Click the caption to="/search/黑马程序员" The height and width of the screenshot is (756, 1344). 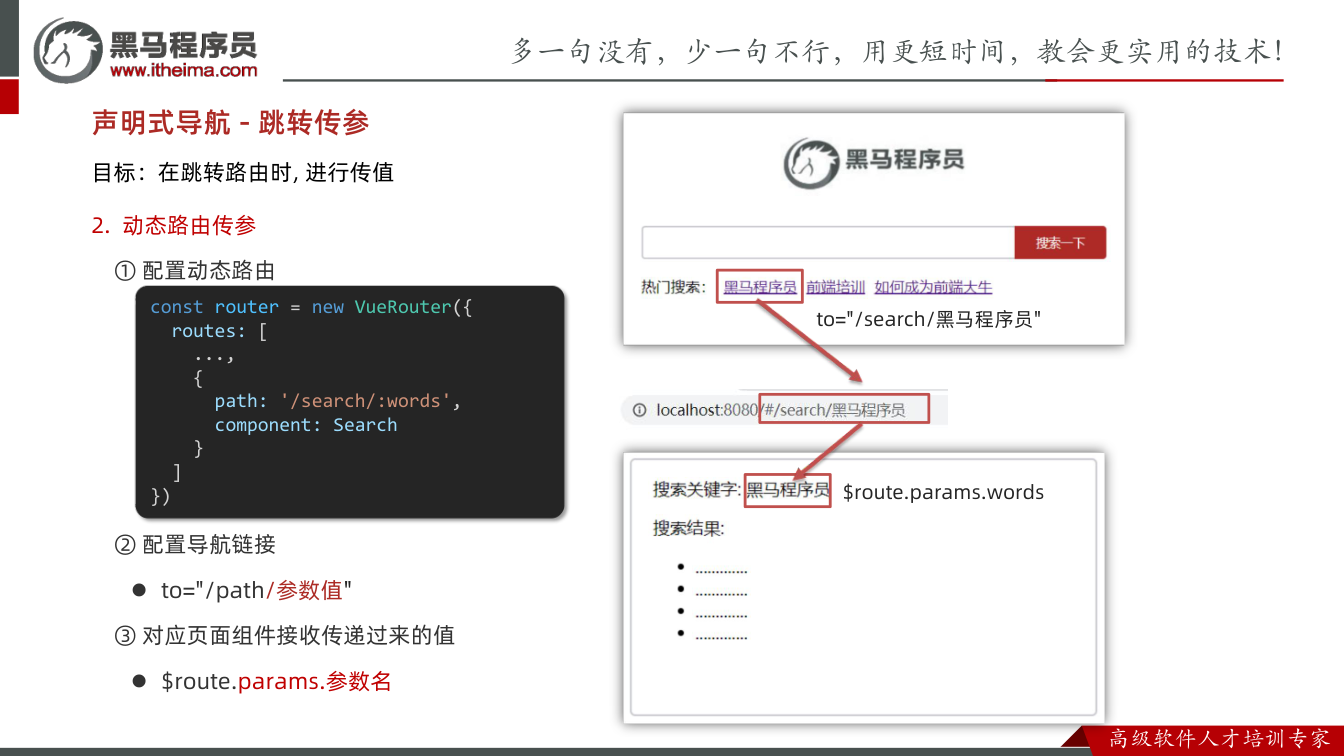929,319
